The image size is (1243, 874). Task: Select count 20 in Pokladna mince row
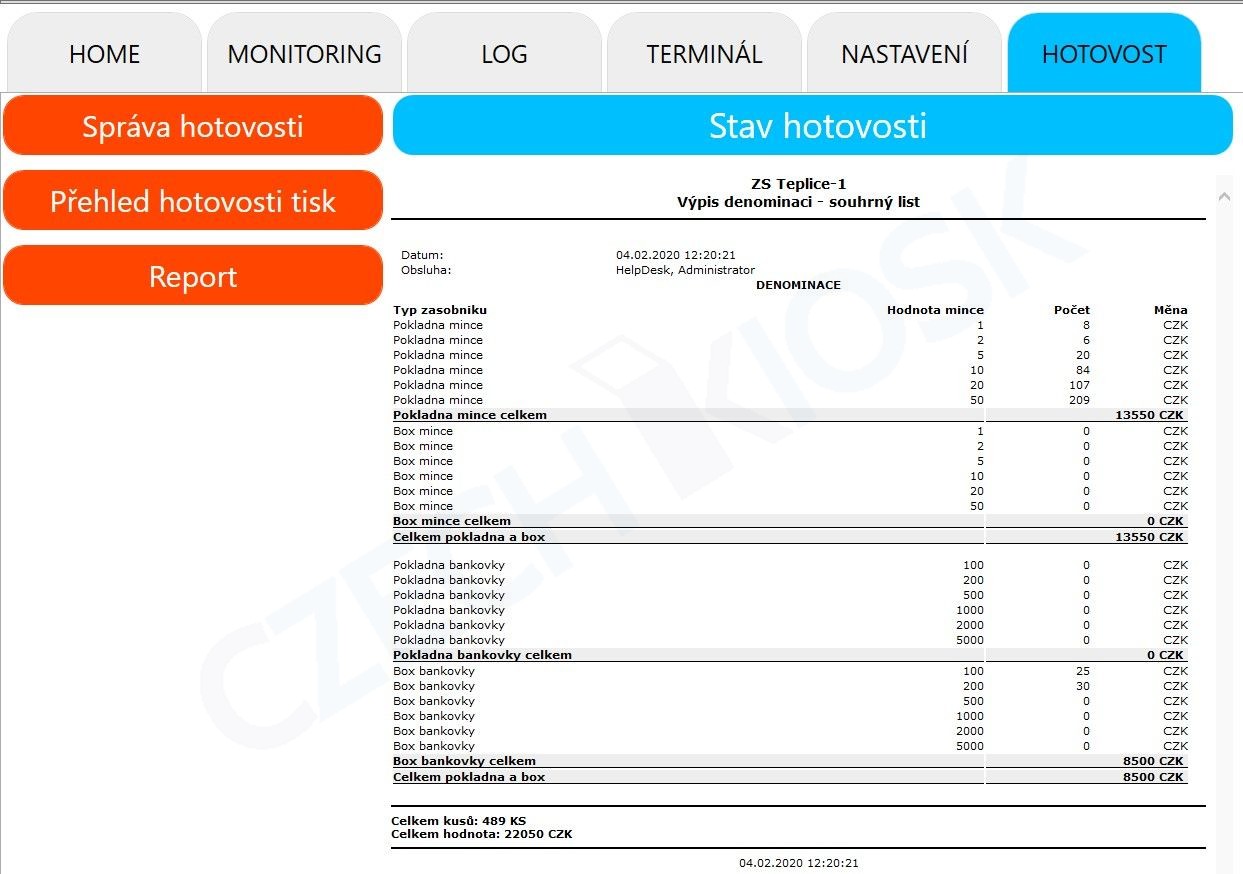pos(1083,355)
